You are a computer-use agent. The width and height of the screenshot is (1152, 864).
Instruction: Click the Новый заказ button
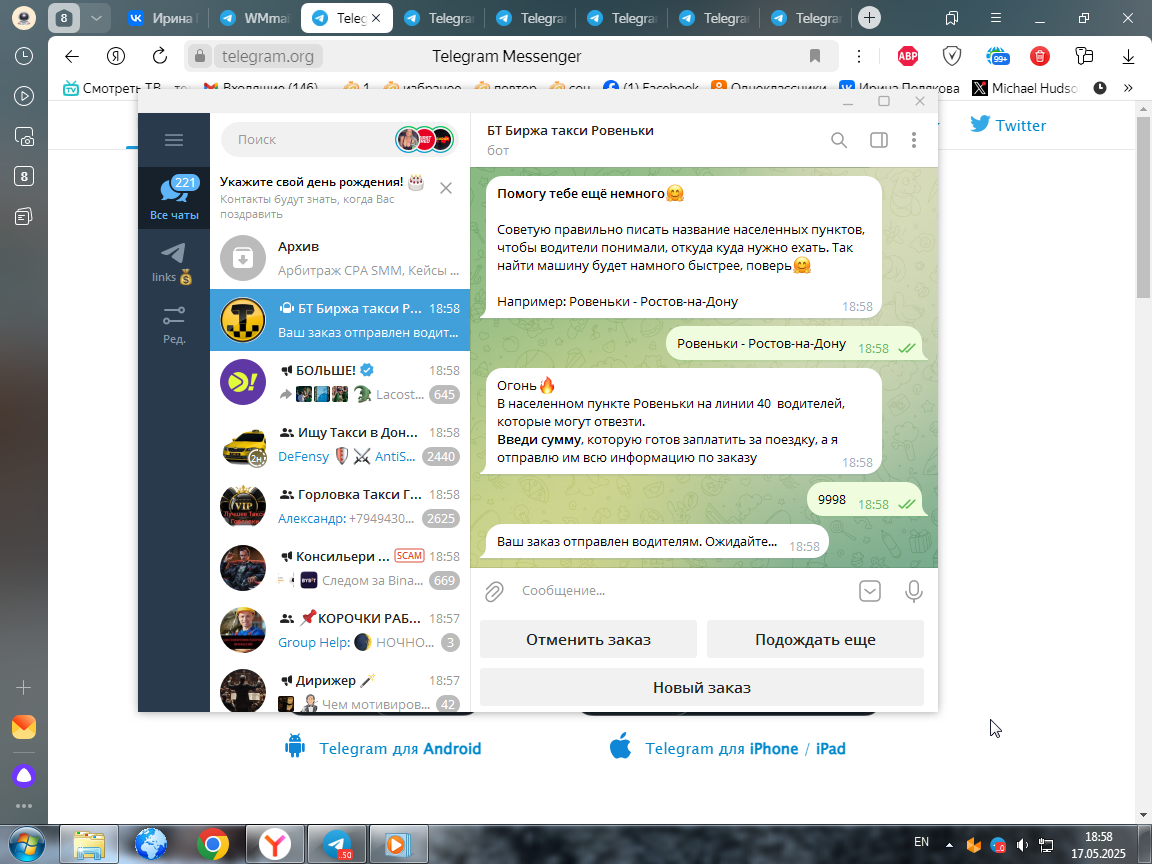pos(702,688)
